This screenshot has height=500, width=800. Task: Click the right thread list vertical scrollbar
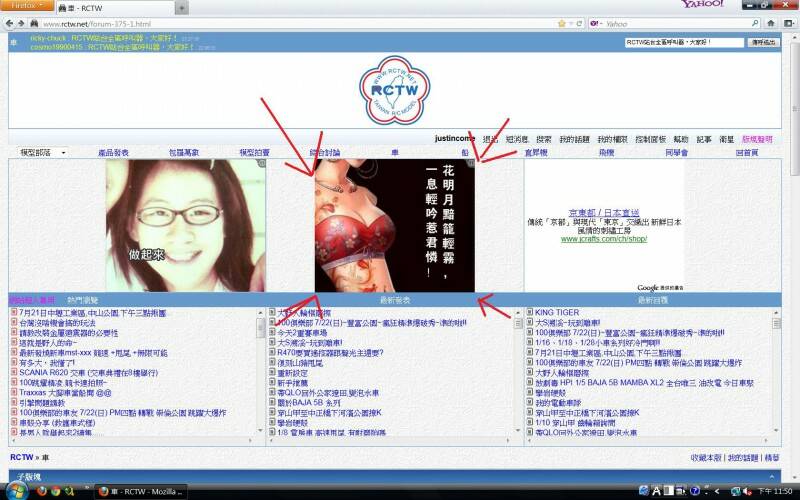pos(777,371)
